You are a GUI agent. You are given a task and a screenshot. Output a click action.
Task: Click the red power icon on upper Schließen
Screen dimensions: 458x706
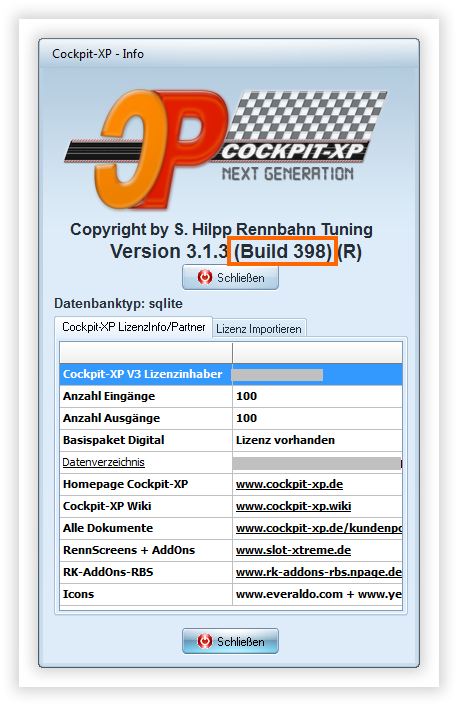point(204,277)
